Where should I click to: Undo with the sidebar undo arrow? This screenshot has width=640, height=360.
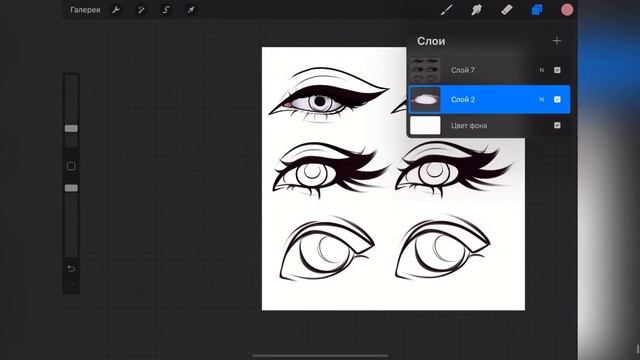[71, 269]
